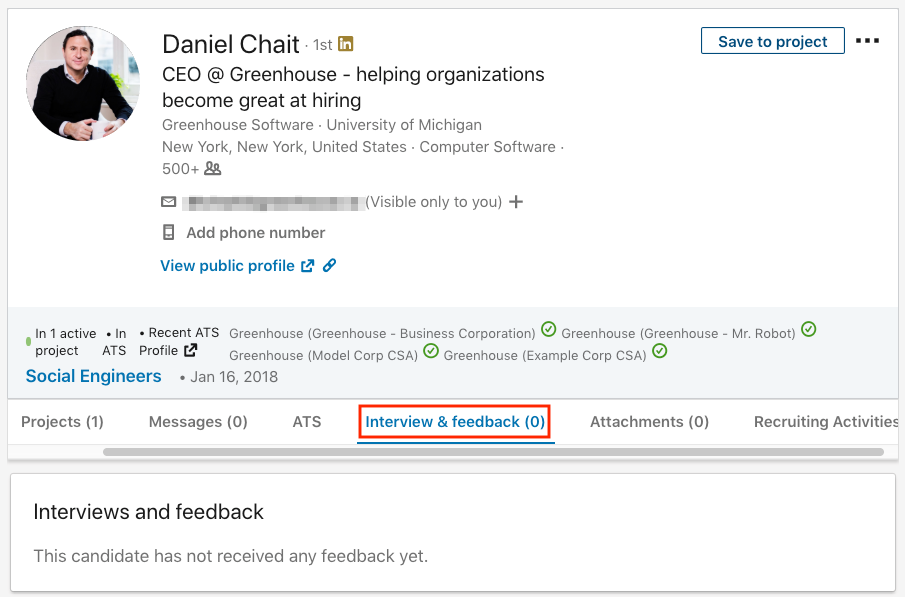Open the three-dot more actions menu
The image size is (905, 597).
867,41
